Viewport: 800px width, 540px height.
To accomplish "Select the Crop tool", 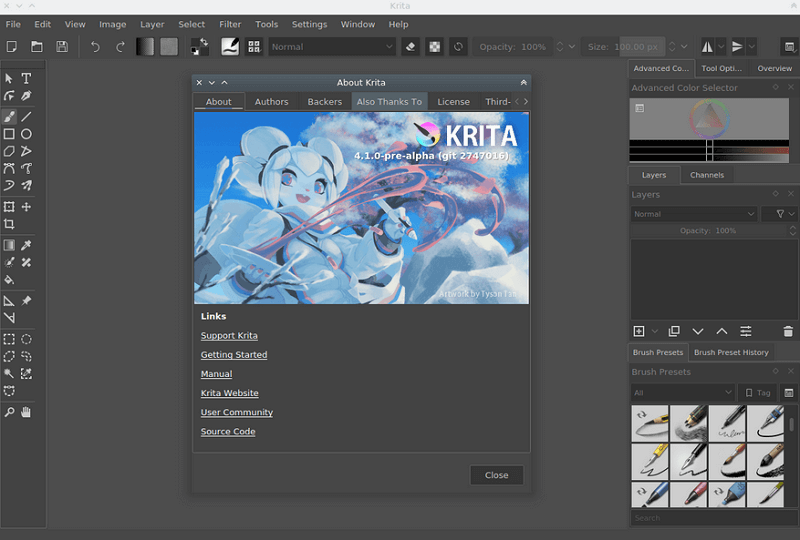I will (x=9, y=226).
